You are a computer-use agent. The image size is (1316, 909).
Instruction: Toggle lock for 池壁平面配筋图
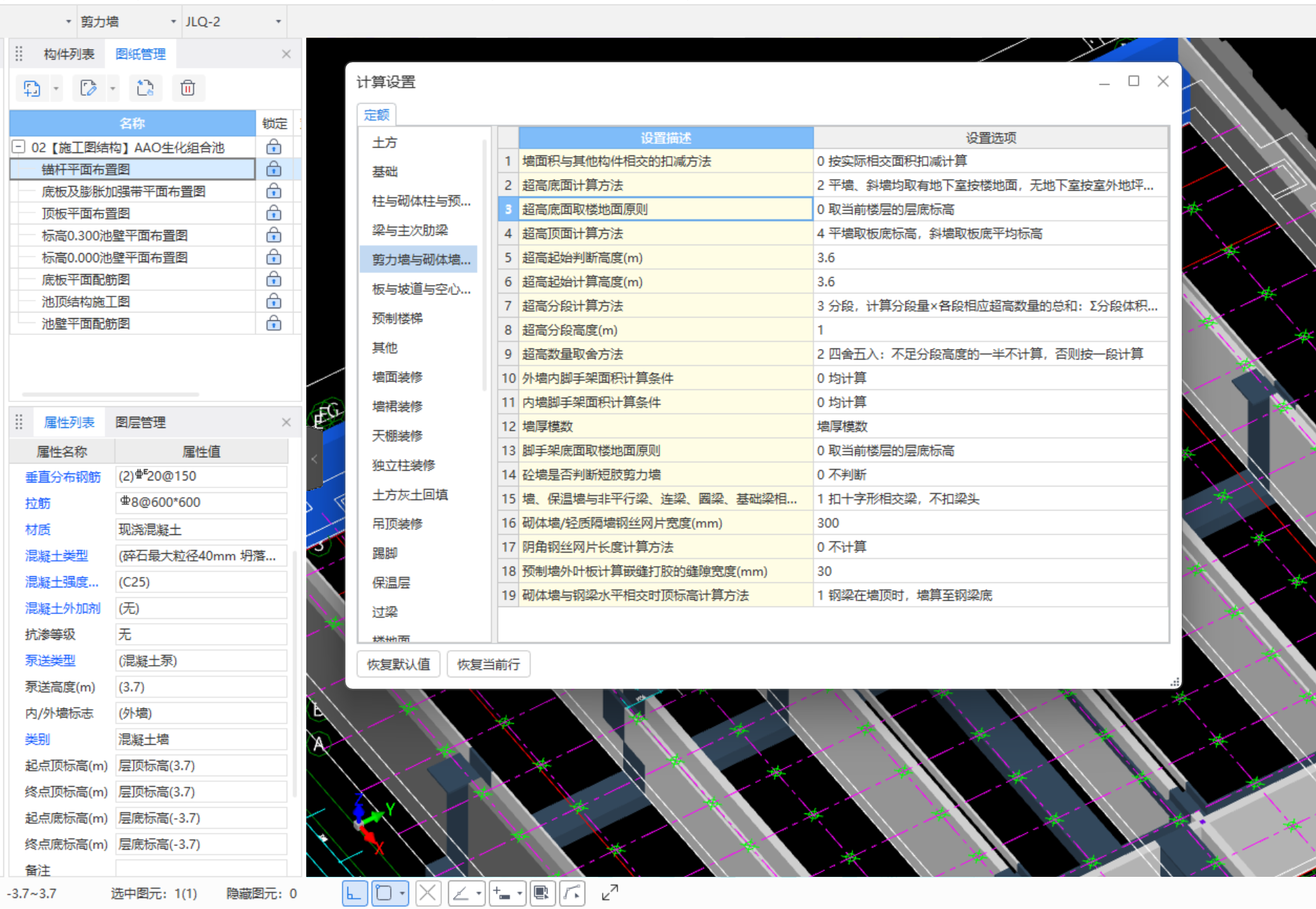click(274, 323)
